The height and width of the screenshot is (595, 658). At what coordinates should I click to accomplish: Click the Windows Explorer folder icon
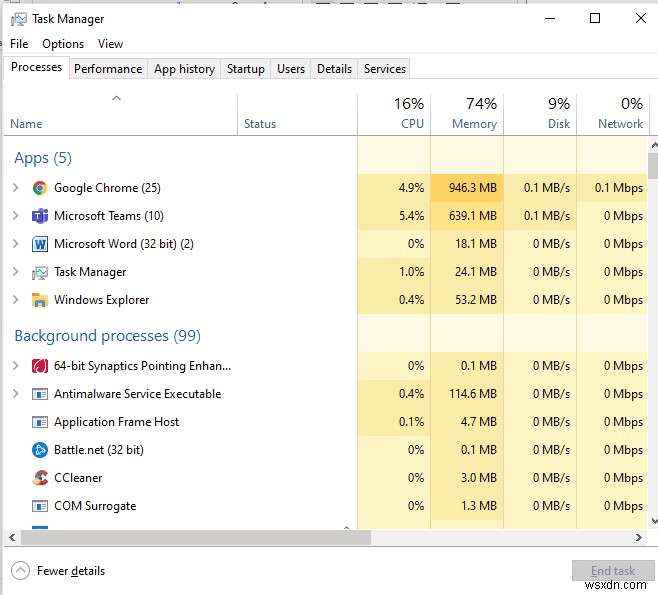click(x=40, y=300)
